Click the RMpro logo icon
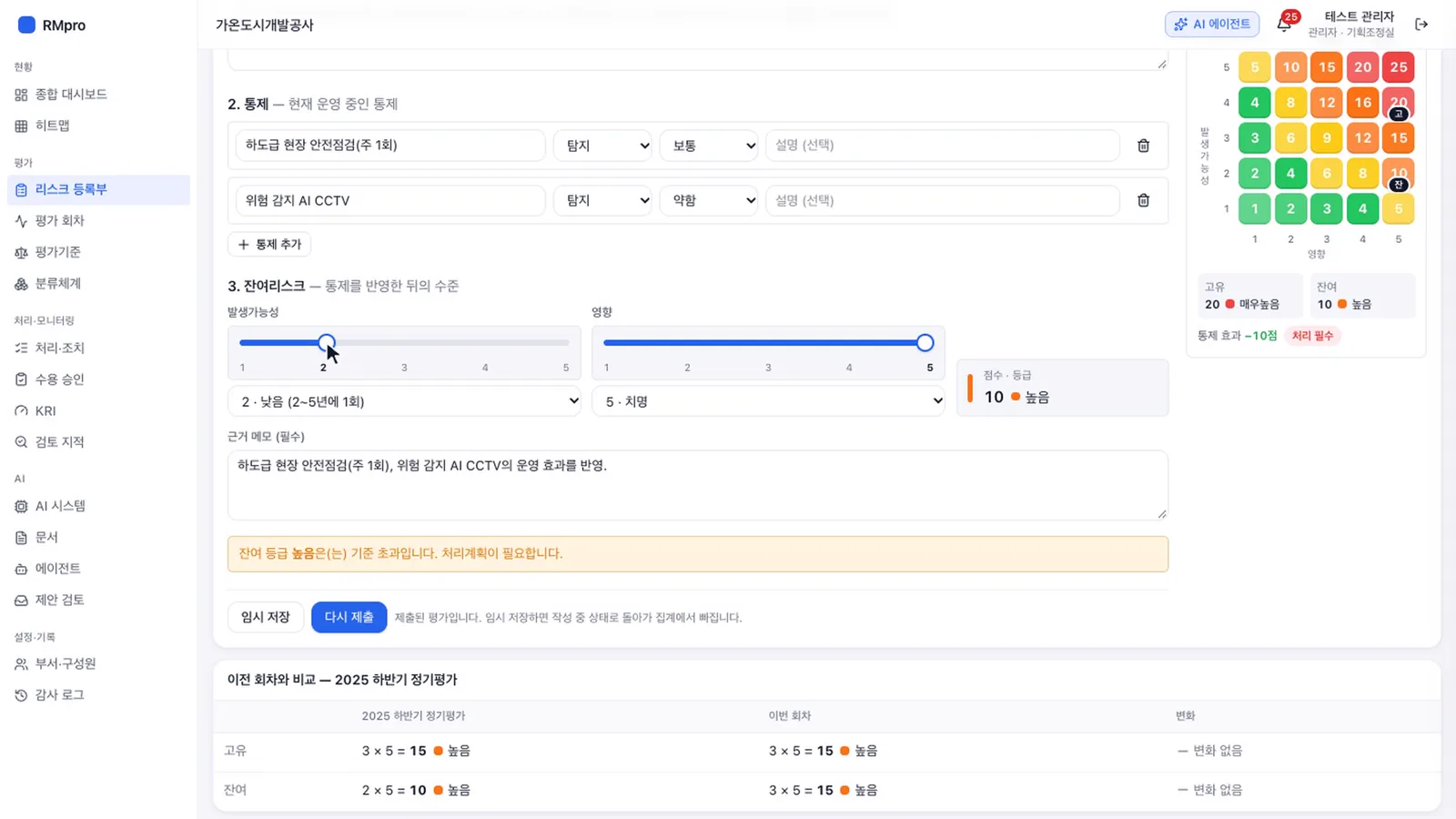Viewport: 1456px width, 819px height. coord(26,25)
